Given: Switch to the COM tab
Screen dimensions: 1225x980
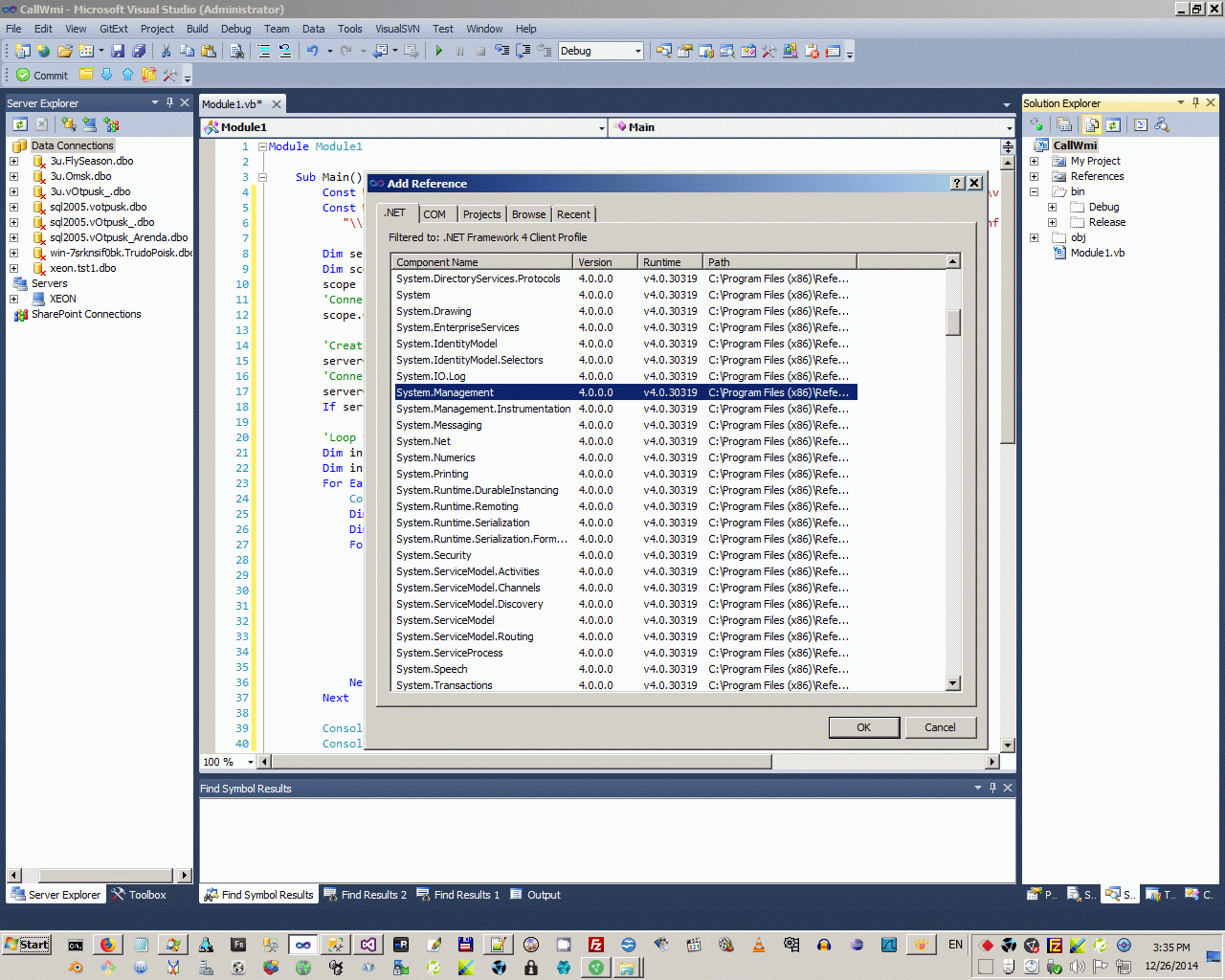Looking at the screenshot, I should click(x=434, y=214).
